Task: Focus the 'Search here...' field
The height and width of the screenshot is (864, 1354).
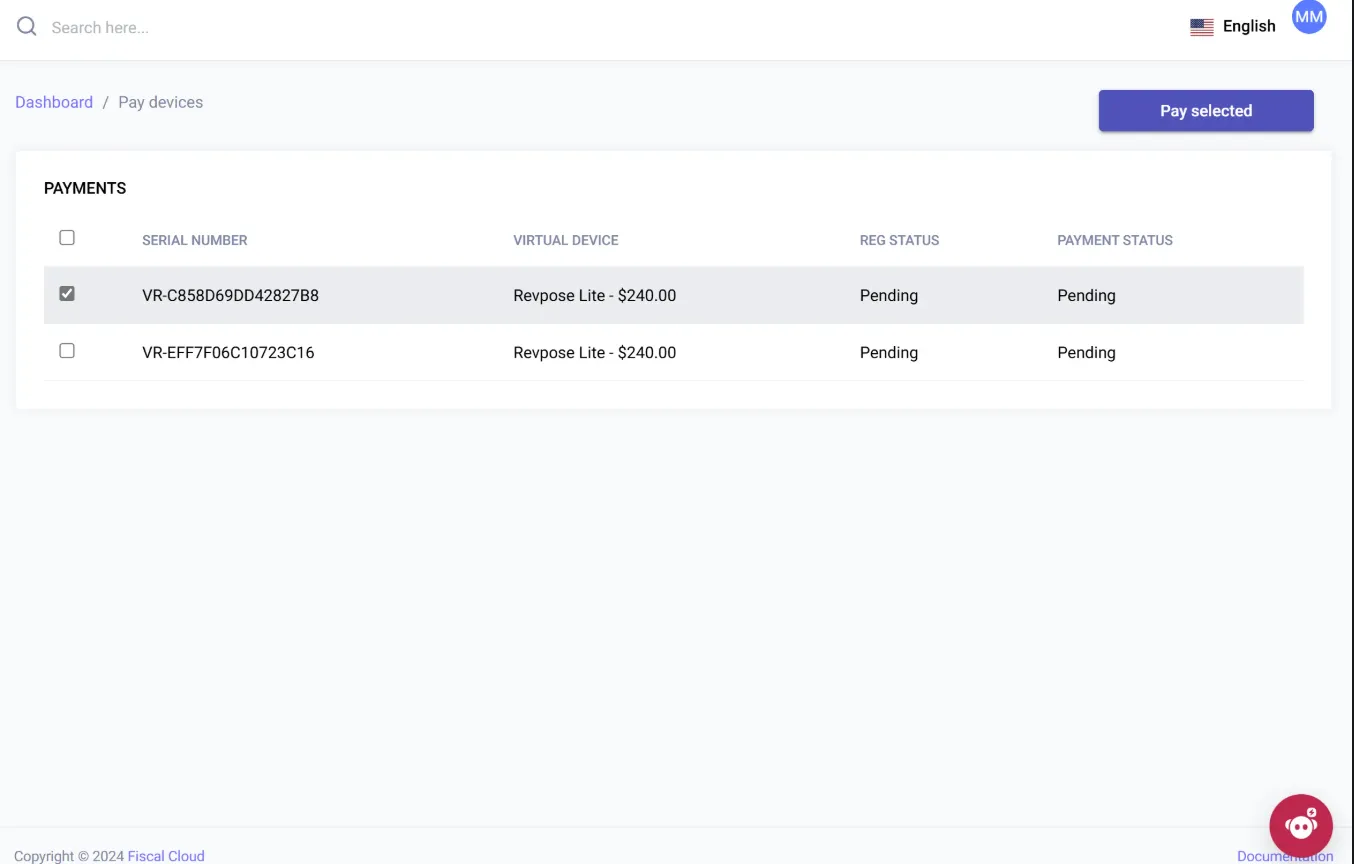Action: point(100,27)
